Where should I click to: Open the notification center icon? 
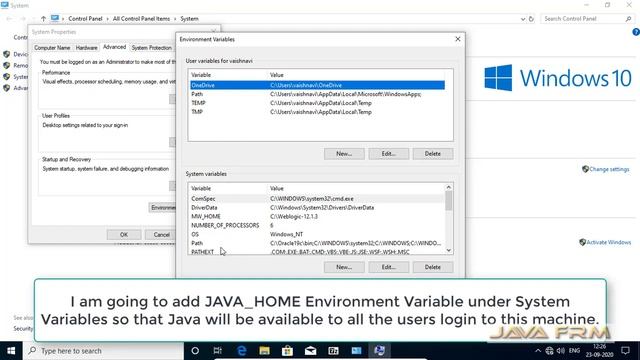(x=625, y=351)
